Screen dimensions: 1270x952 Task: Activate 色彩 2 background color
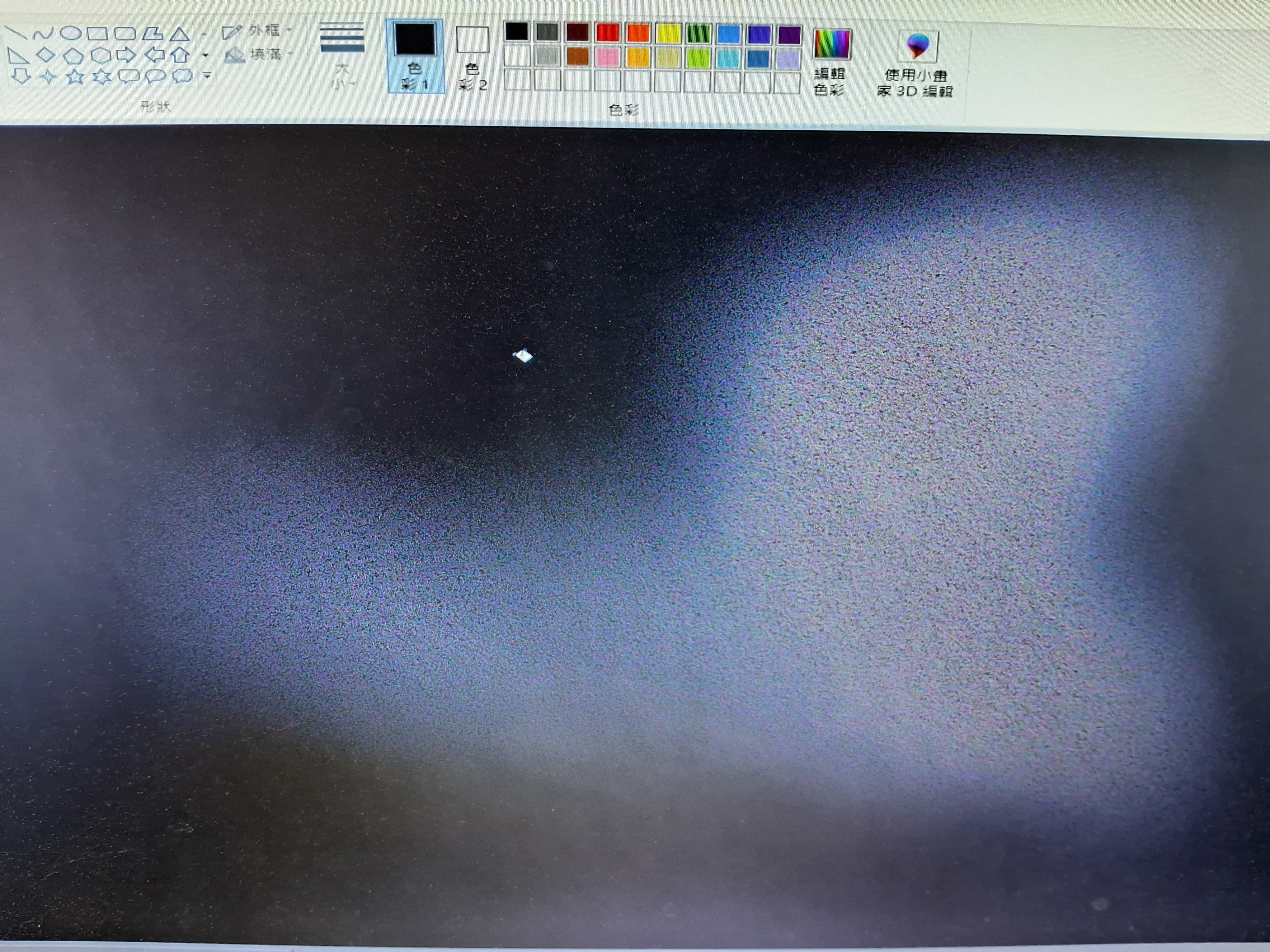[473, 58]
